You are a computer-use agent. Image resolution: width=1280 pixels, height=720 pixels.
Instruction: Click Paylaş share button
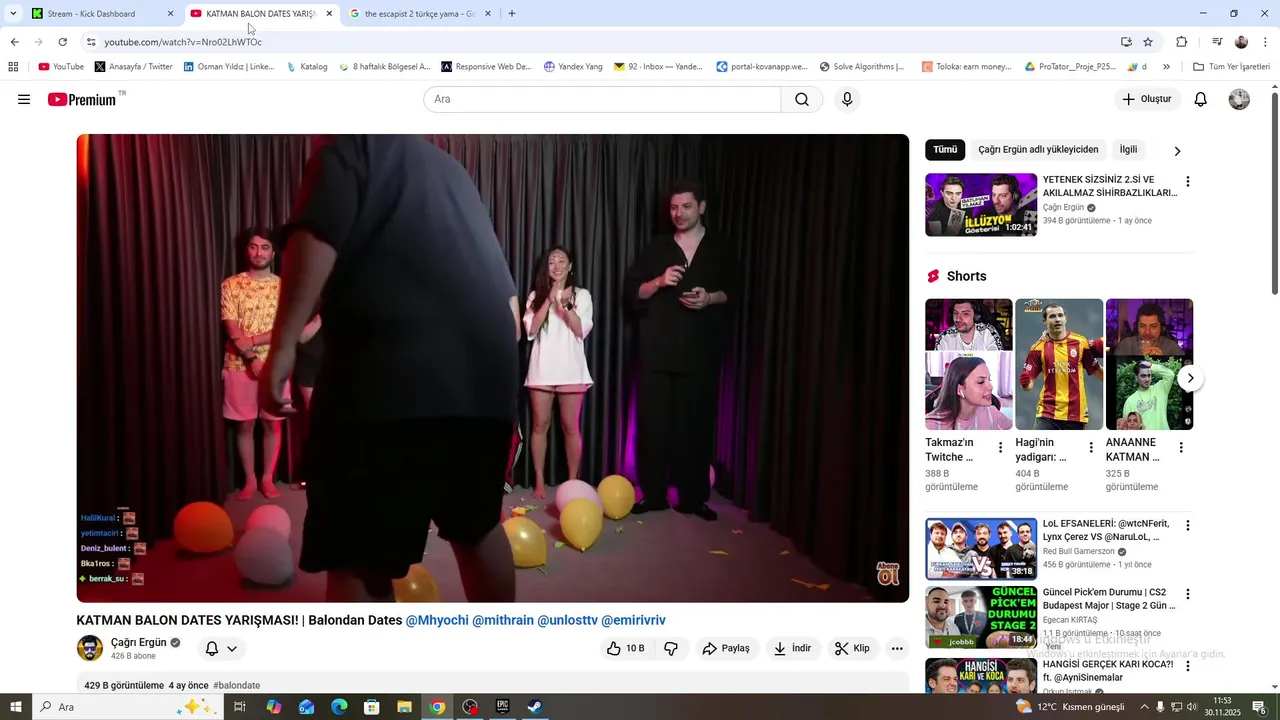(x=726, y=648)
